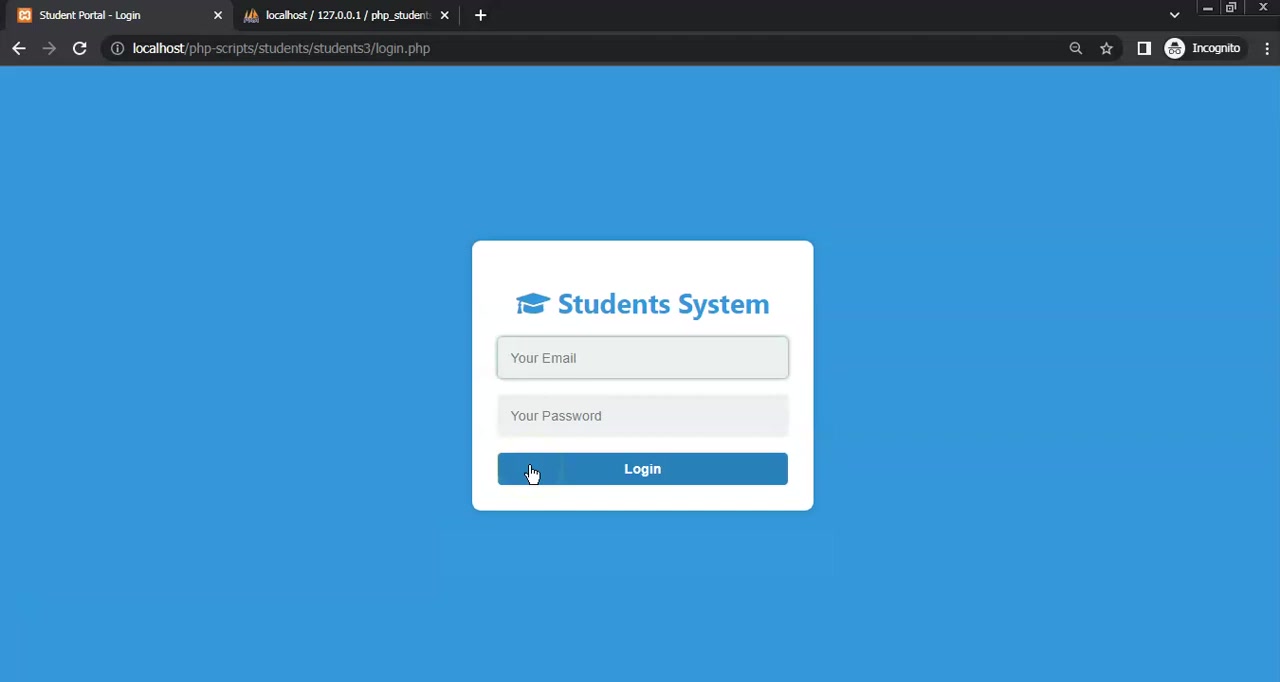This screenshot has width=1280, height=682.
Task: Close the Student Portal - Login tab
Action: tap(218, 15)
